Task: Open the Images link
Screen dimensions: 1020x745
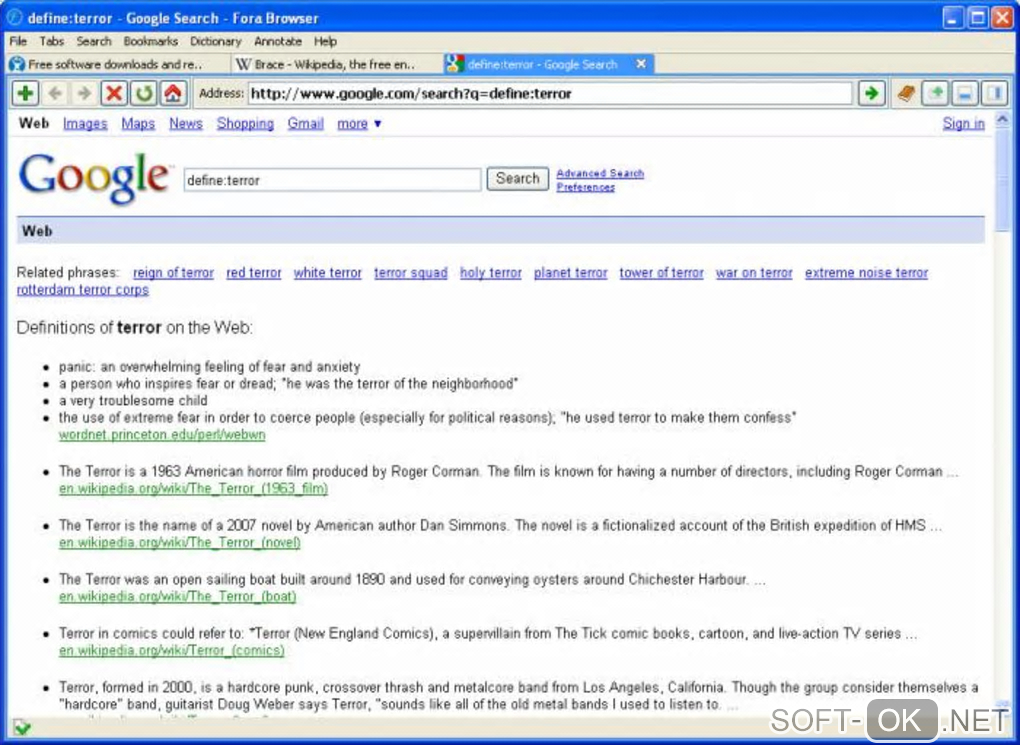Action: 85,124
